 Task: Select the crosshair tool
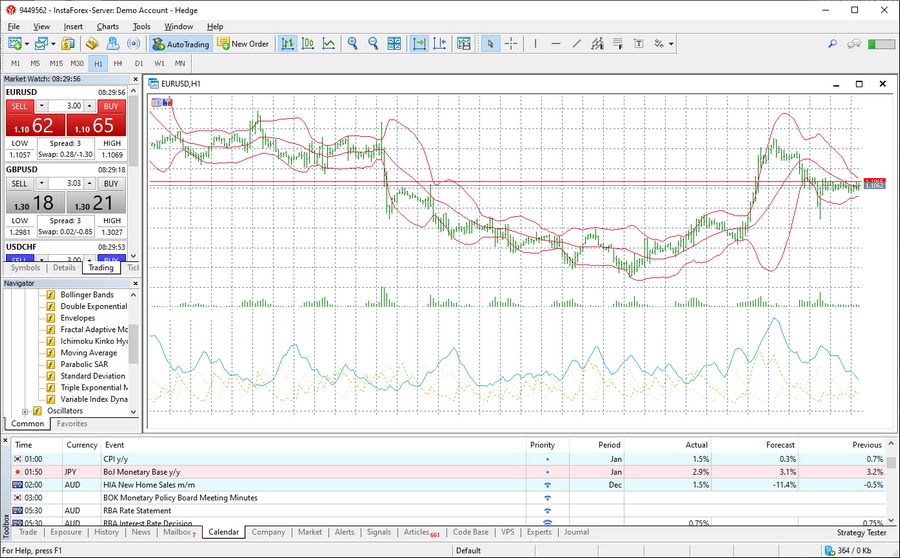coord(511,44)
